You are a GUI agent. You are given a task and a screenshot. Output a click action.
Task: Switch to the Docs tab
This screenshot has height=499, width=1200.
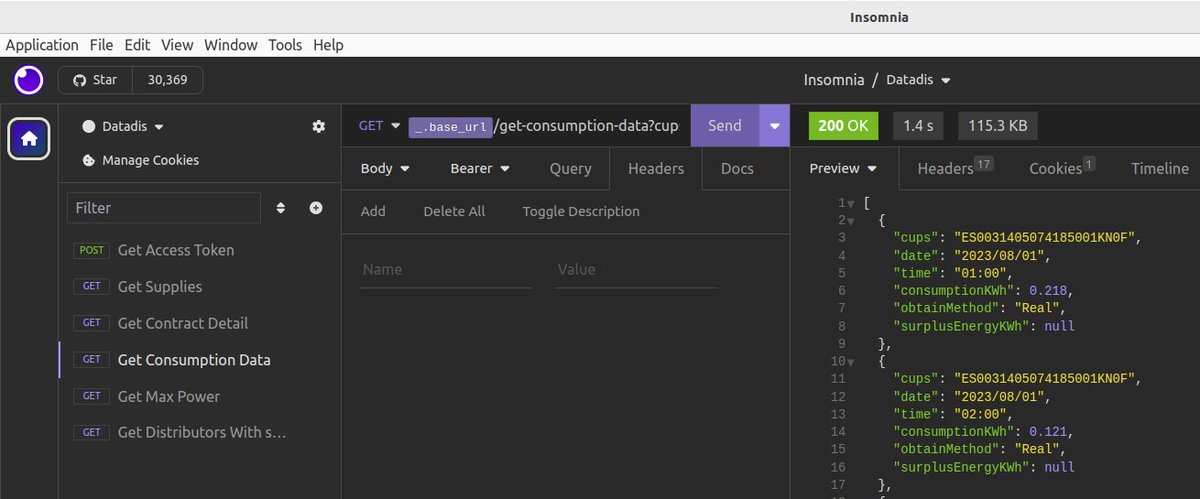click(x=737, y=169)
